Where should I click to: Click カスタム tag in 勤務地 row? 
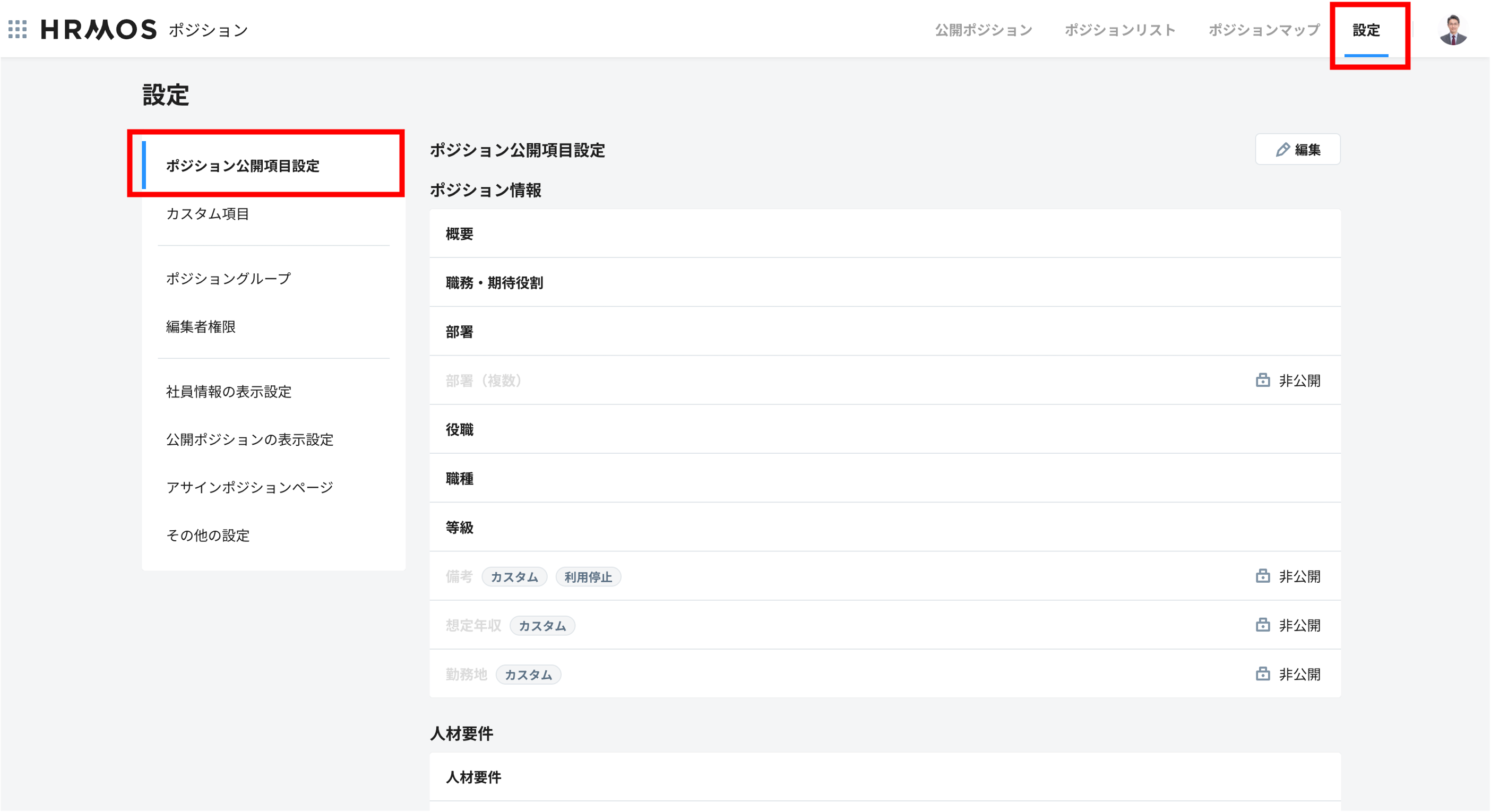pos(528,674)
